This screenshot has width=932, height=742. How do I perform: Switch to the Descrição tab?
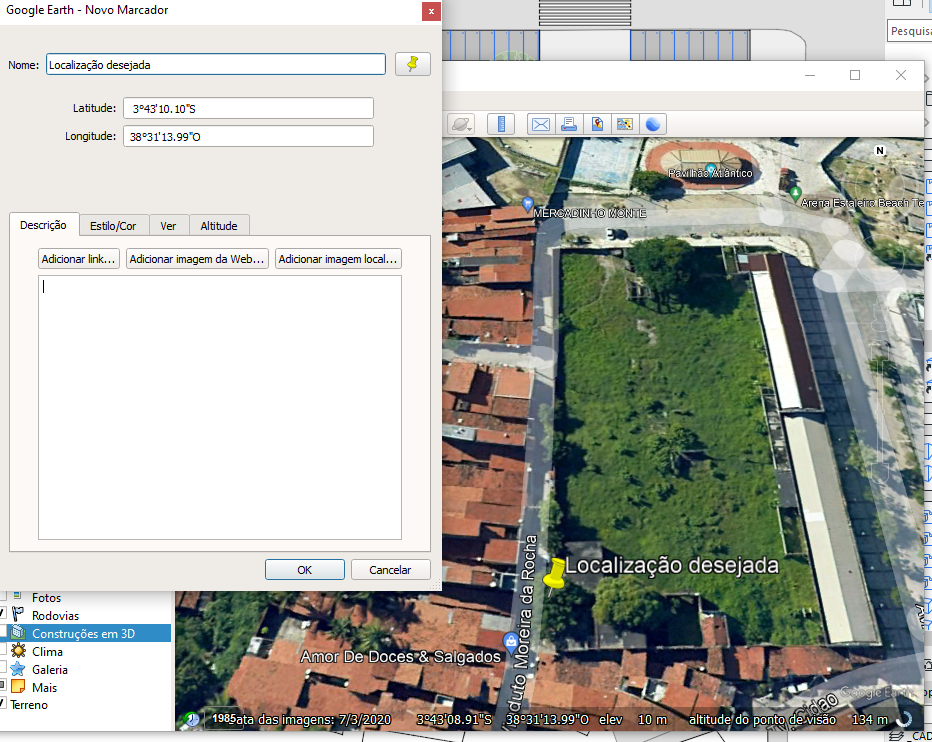pyautogui.click(x=43, y=225)
